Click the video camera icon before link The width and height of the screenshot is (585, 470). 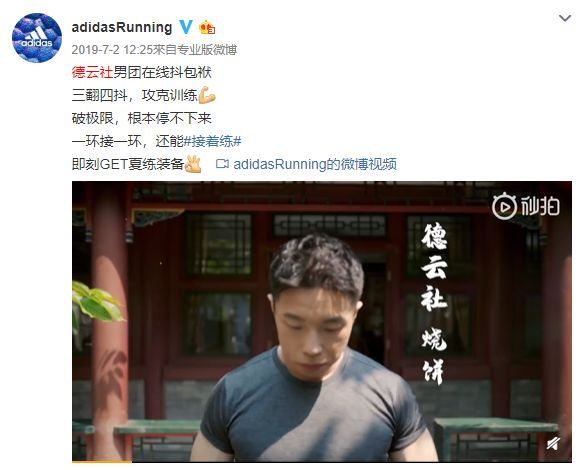222,164
